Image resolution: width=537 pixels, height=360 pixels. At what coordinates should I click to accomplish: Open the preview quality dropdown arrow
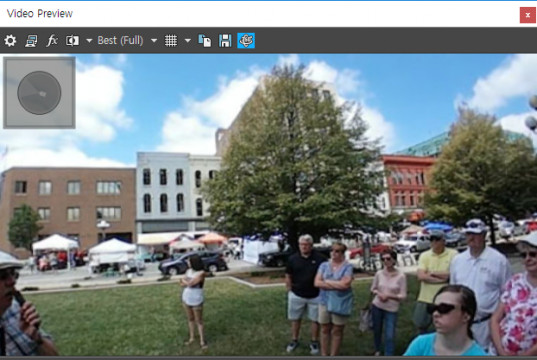pos(154,40)
